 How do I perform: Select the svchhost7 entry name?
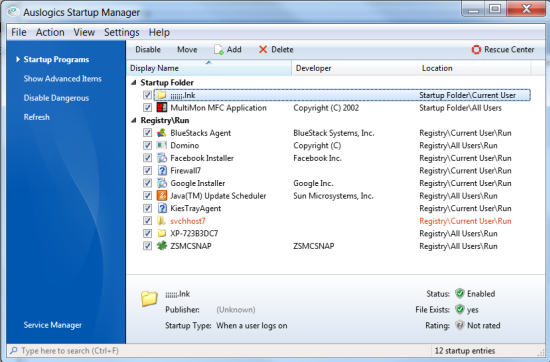coord(188,221)
